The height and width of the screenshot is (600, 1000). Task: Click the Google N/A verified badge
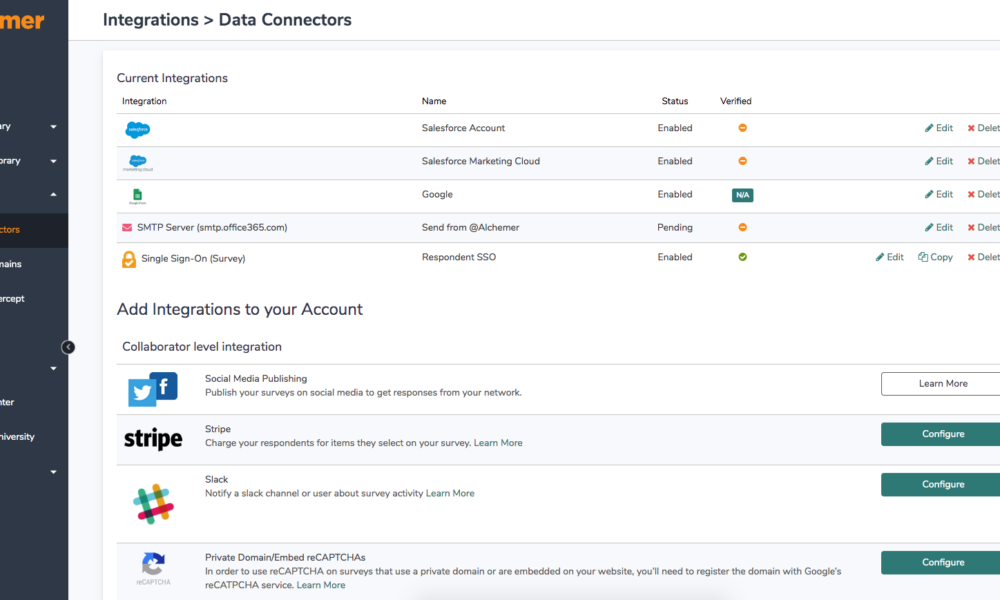tap(742, 195)
